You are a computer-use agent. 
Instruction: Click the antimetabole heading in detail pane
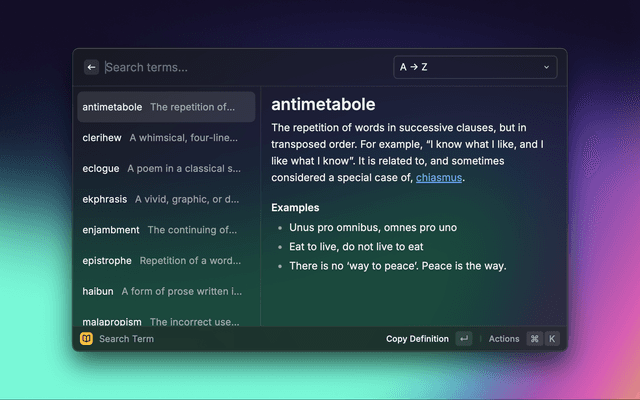click(323, 105)
